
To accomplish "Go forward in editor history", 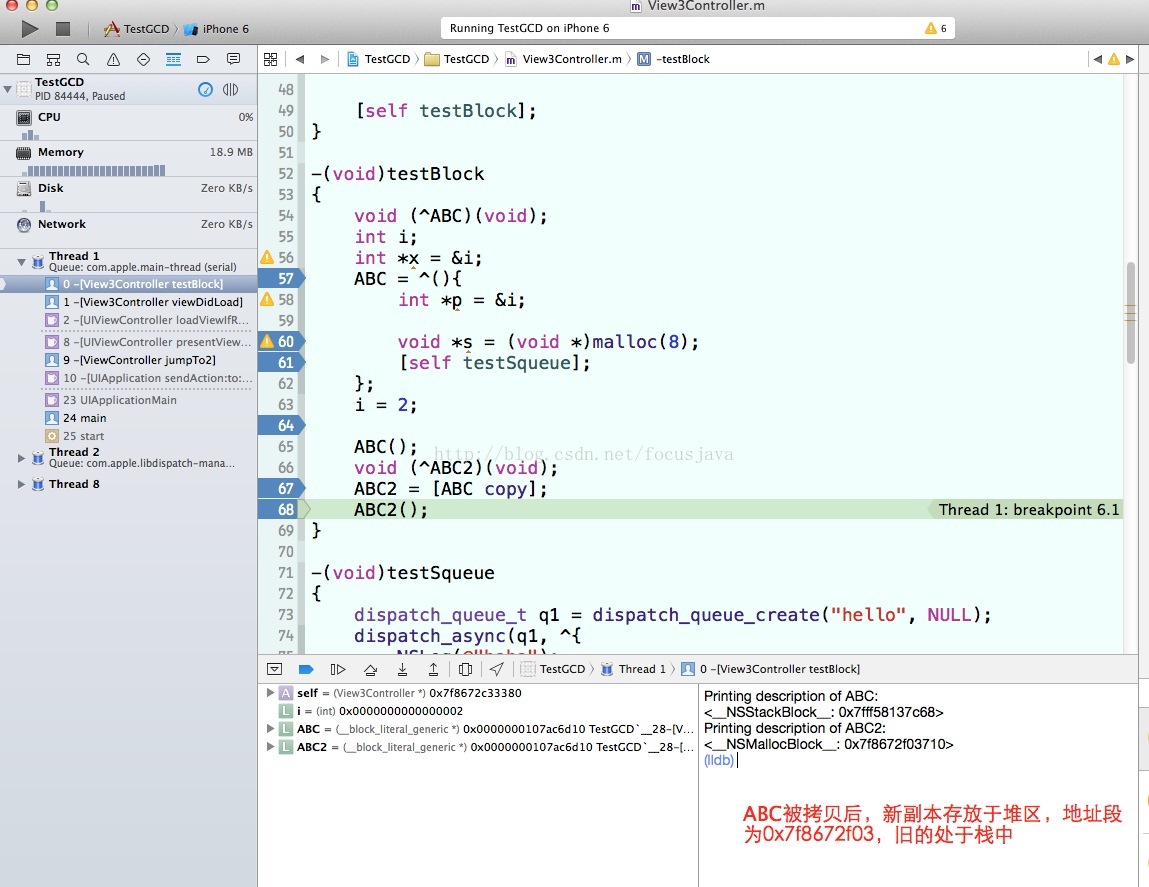I will tap(325, 59).
